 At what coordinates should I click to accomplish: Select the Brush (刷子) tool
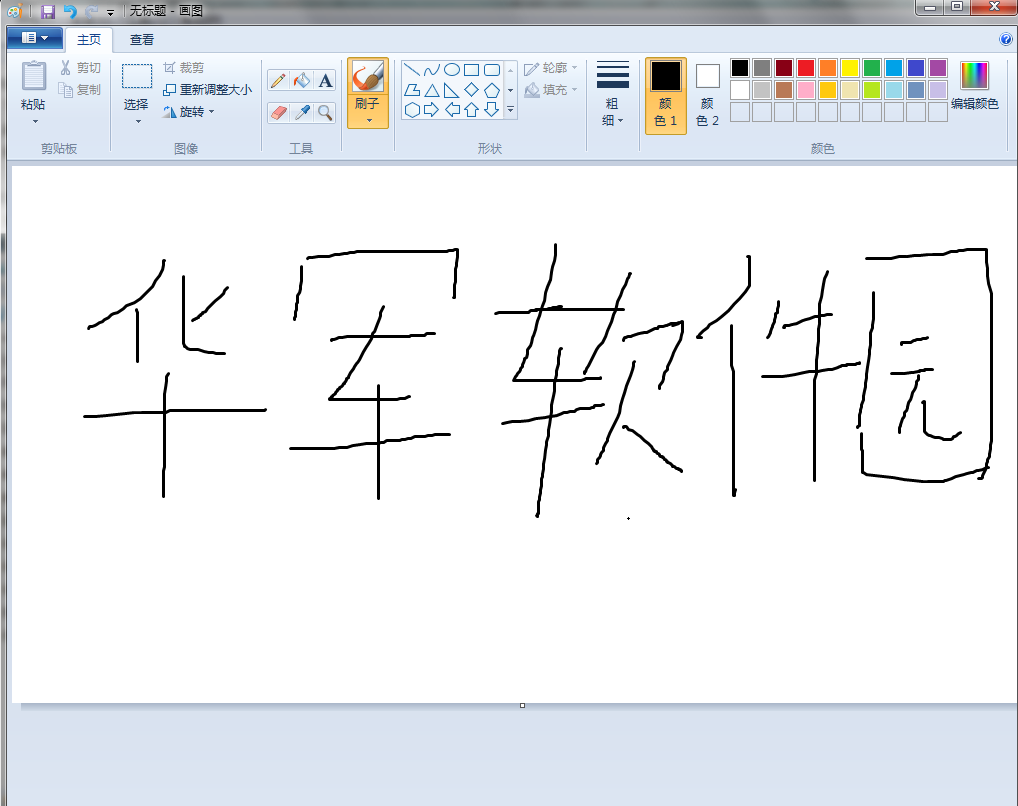point(366,80)
